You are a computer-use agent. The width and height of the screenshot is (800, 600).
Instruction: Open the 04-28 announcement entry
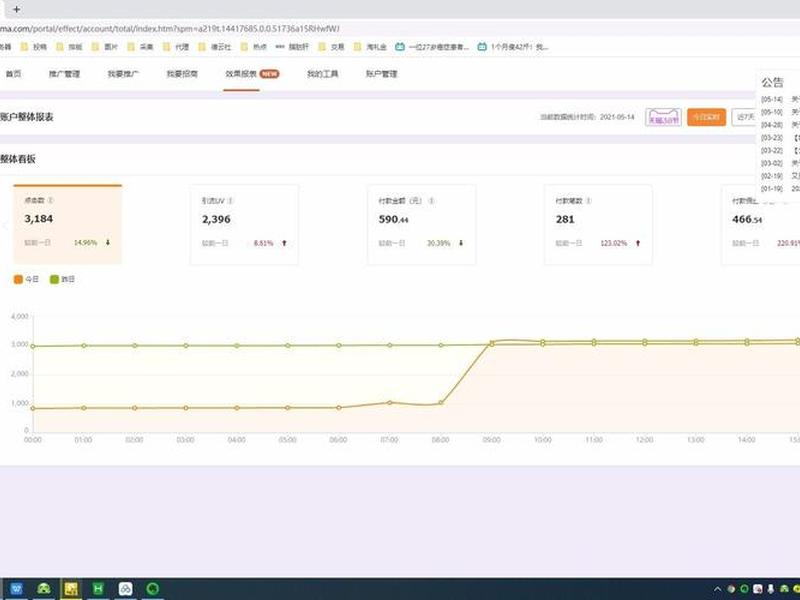780,125
